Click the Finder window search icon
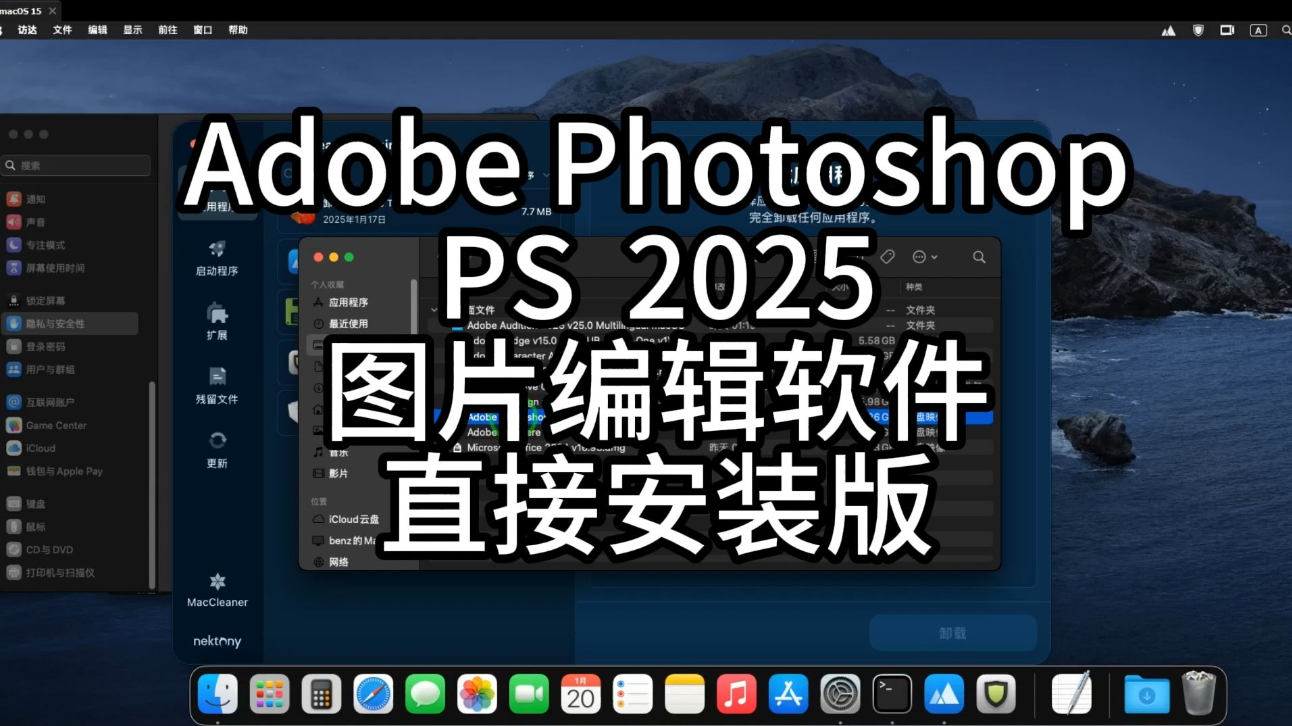 979,257
